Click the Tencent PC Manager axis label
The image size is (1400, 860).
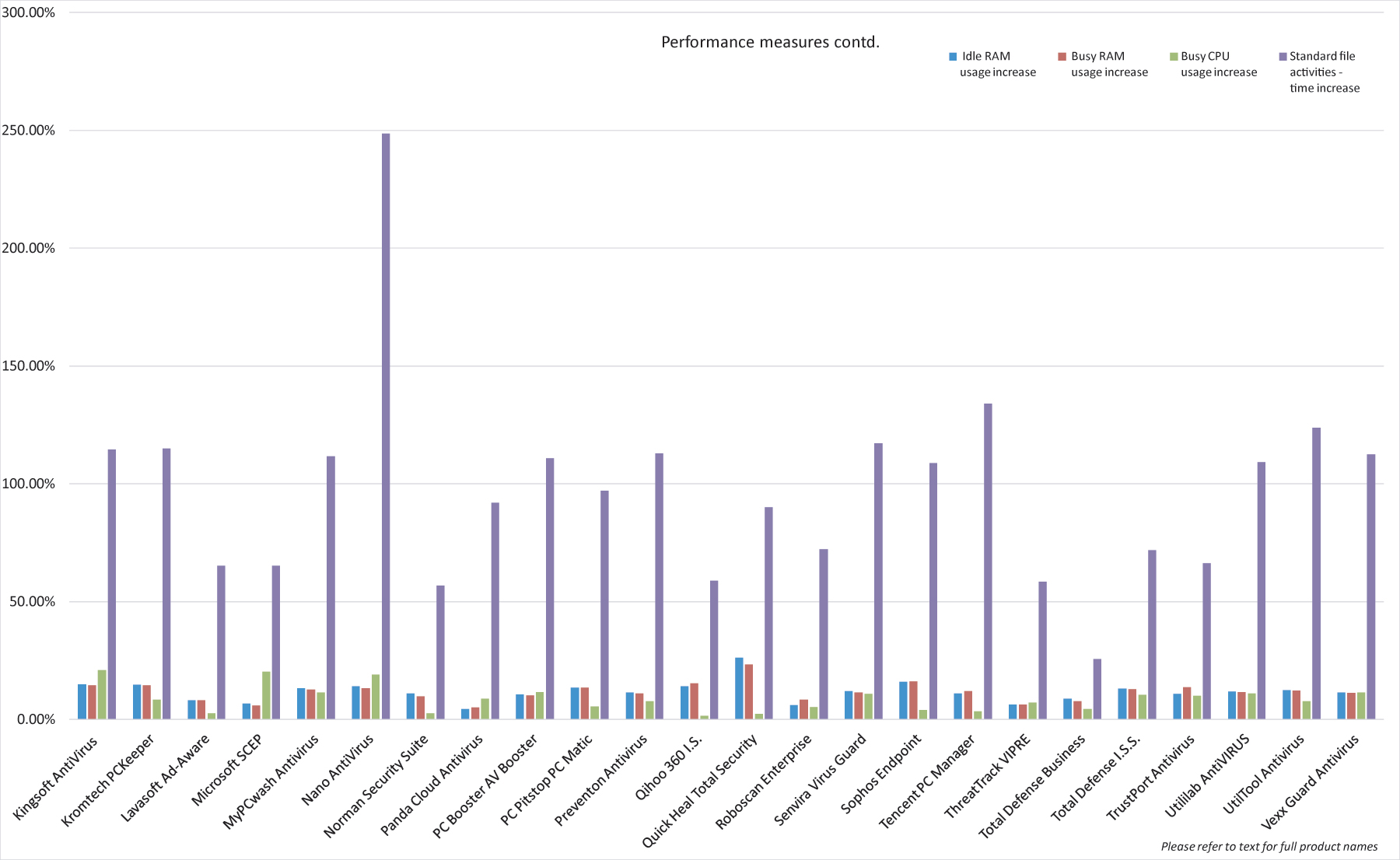click(926, 782)
